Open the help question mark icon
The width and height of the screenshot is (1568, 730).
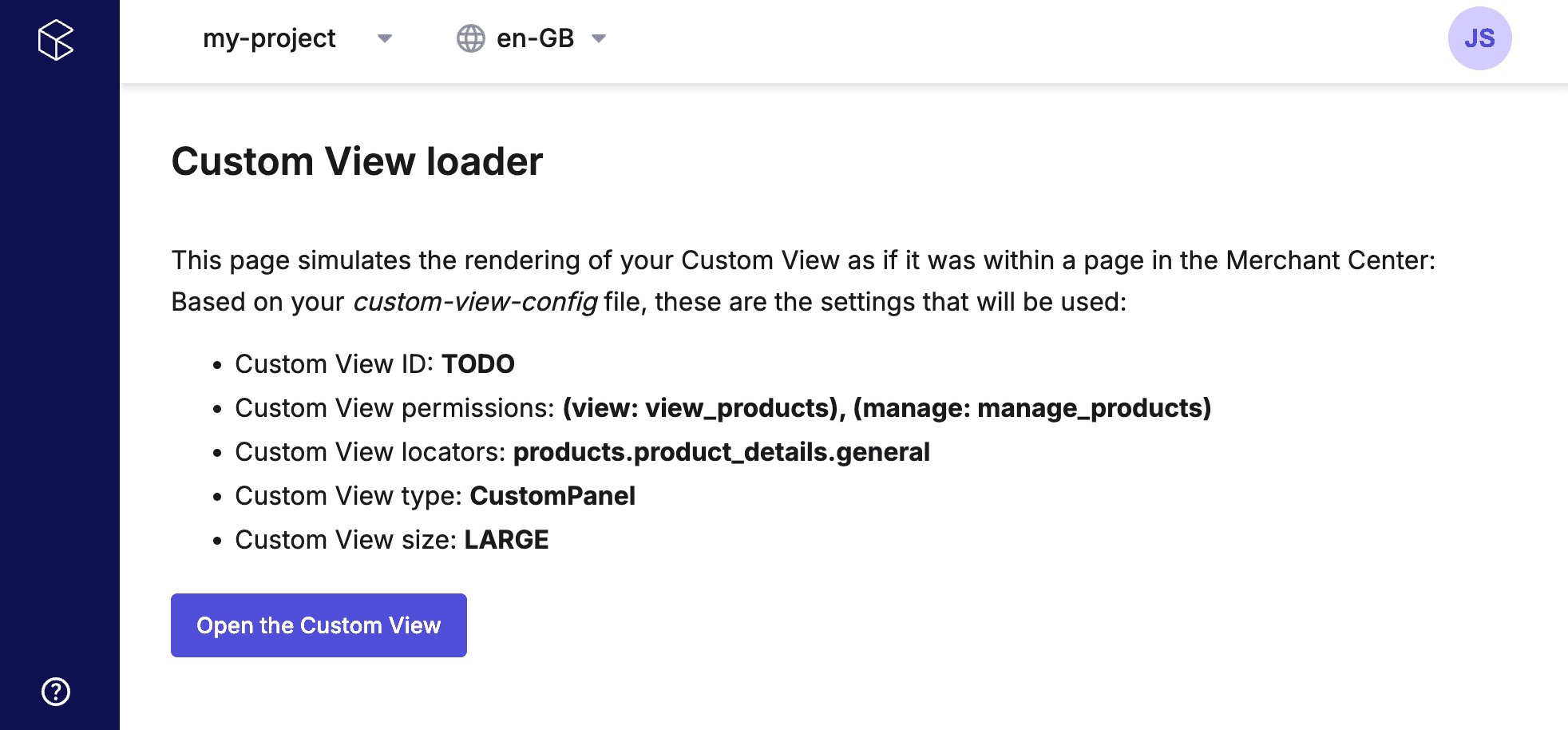(x=56, y=692)
